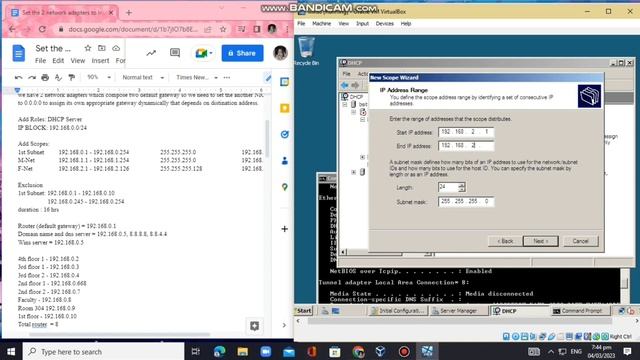This screenshot has height=360, width=640.
Task: Open Google Keep side panel icon
Action: (x=284, y=108)
